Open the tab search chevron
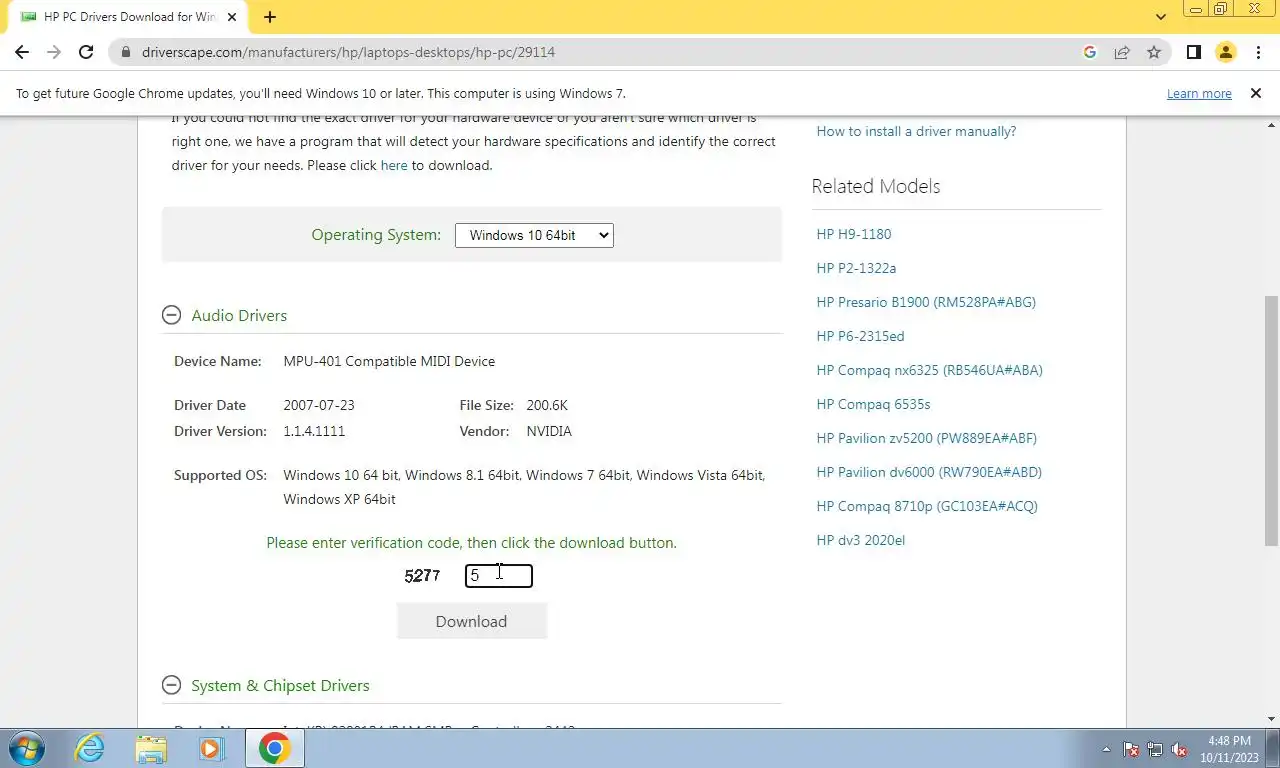 click(1161, 17)
